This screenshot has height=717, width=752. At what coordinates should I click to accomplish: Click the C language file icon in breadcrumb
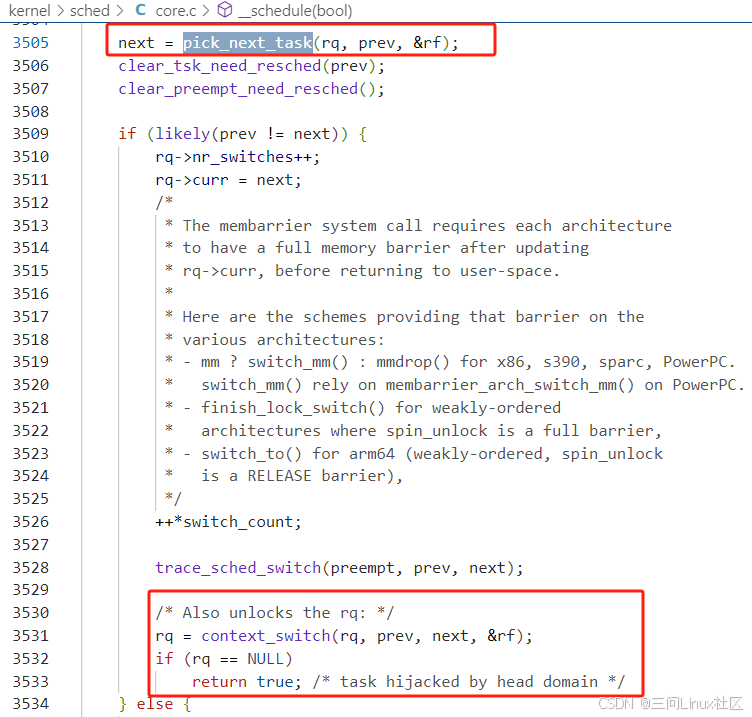coord(141,10)
